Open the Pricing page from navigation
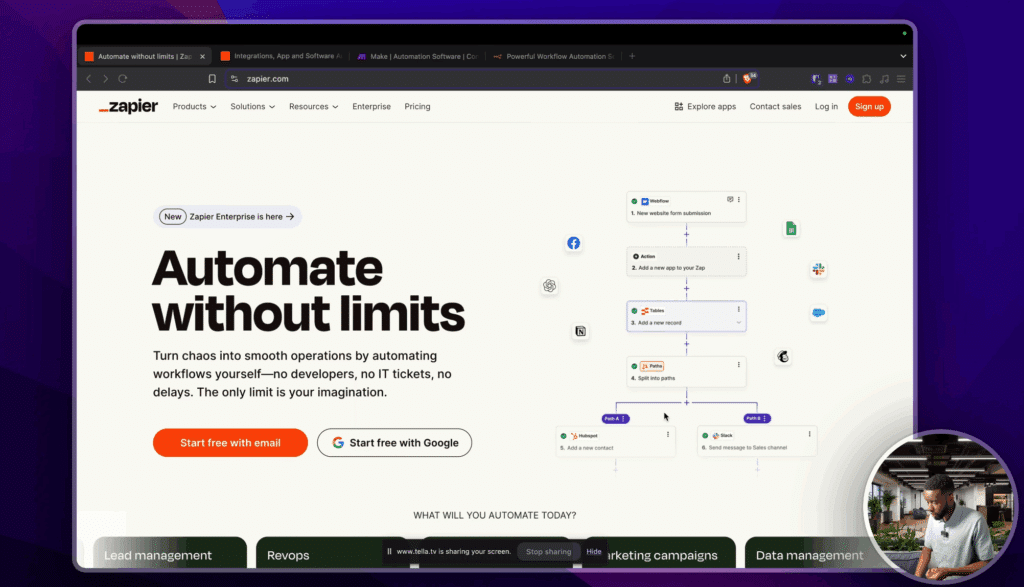Image resolution: width=1024 pixels, height=587 pixels. pos(417,107)
